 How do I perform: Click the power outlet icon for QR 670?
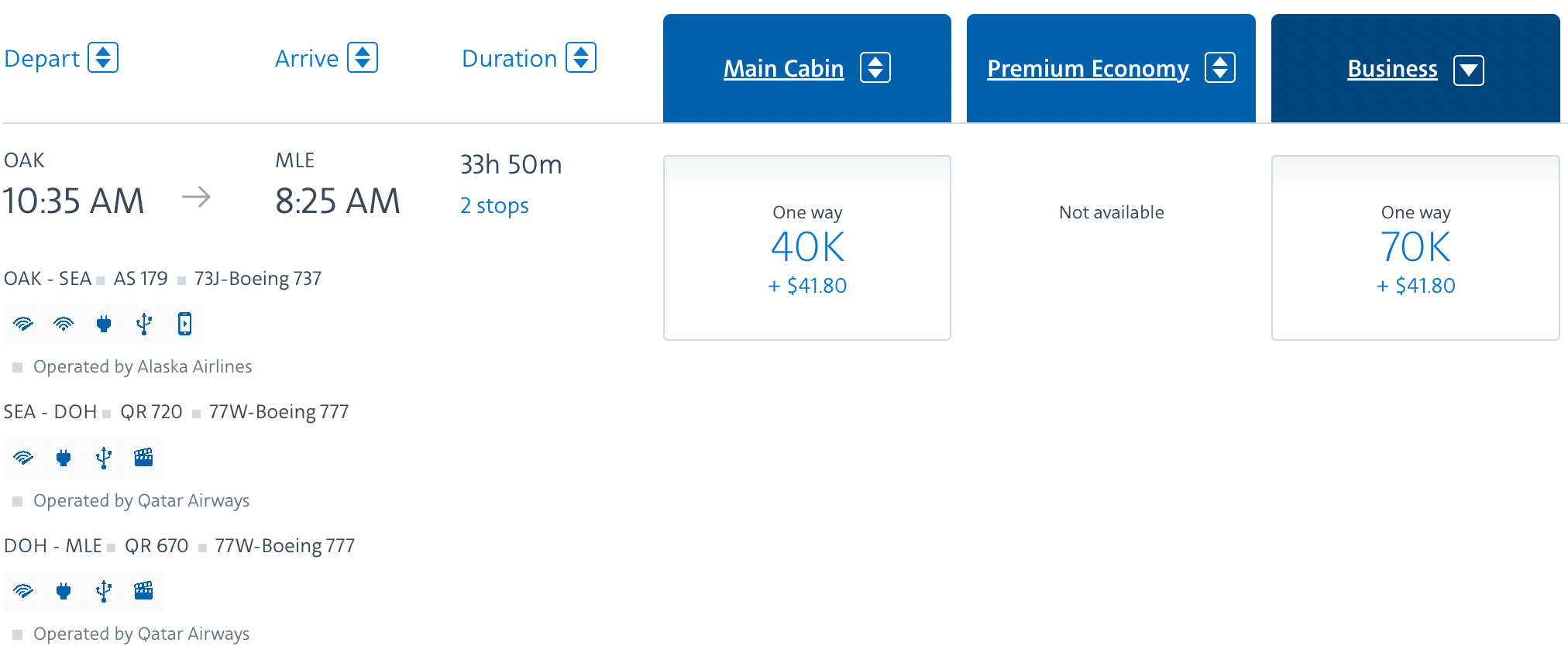[x=64, y=591]
